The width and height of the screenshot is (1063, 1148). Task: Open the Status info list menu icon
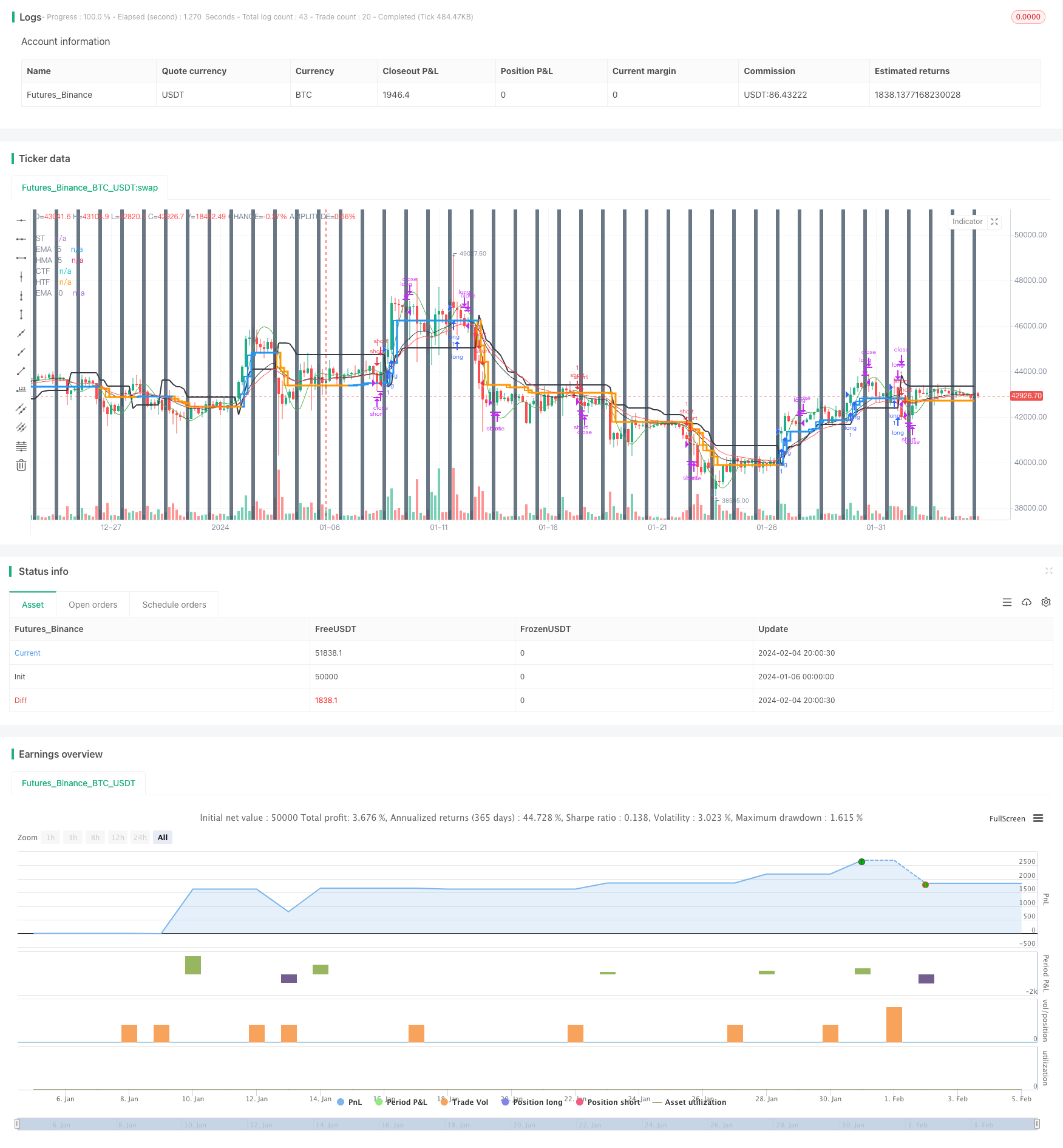(x=1007, y=602)
